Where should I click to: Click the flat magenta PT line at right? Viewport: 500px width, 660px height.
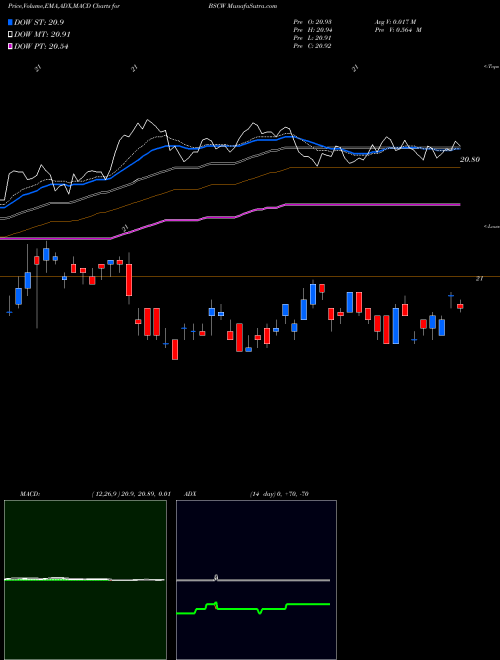[373, 205]
